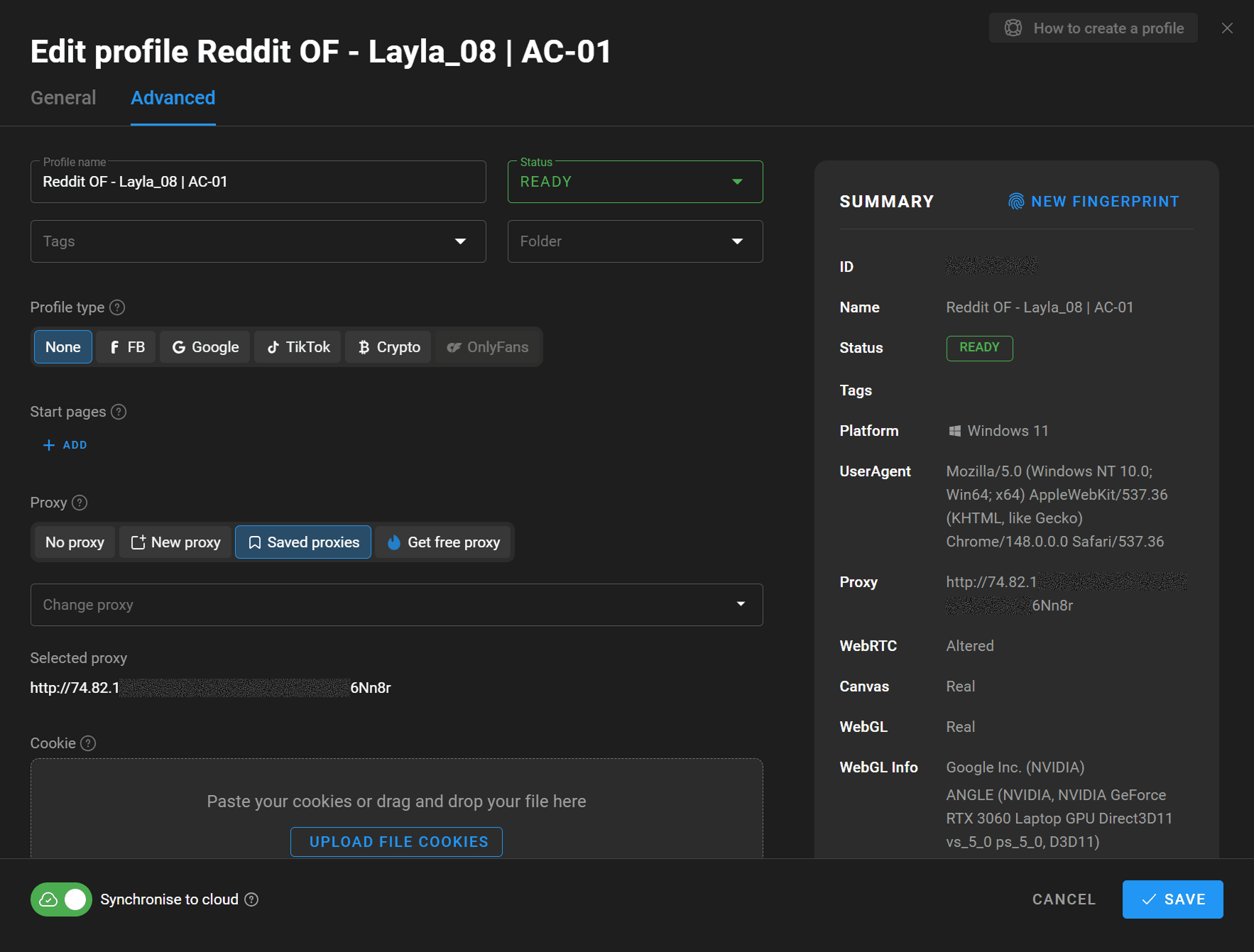This screenshot has width=1254, height=952.
Task: Click the Folder dropdown arrow
Action: [x=738, y=241]
